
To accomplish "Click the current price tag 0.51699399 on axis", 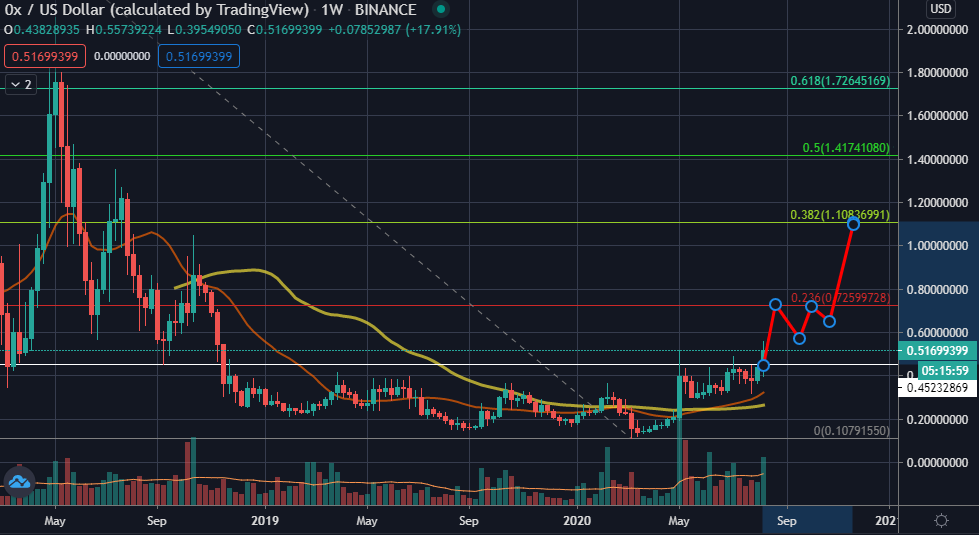I will point(937,351).
